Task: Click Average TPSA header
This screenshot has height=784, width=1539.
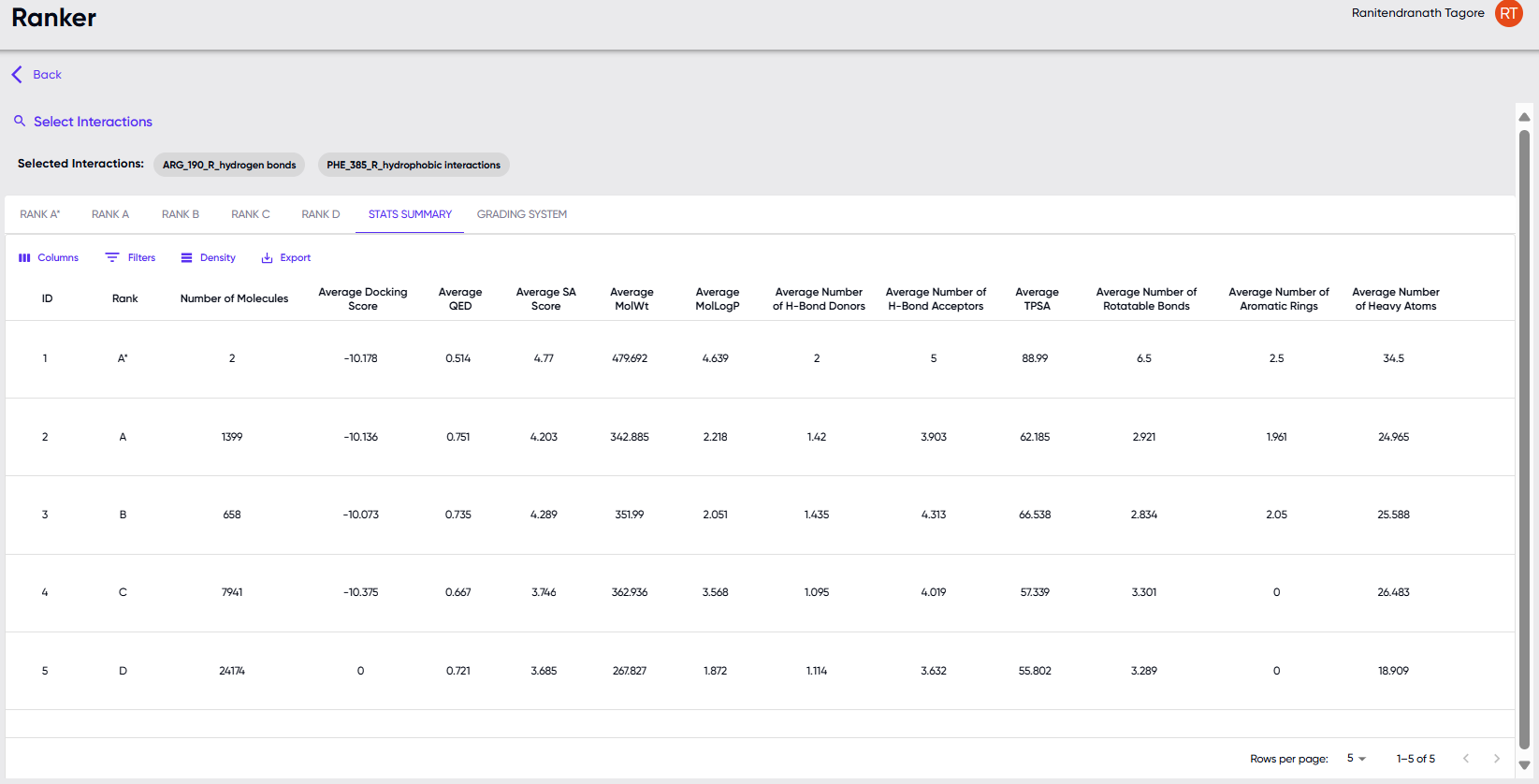Action: click(1037, 299)
